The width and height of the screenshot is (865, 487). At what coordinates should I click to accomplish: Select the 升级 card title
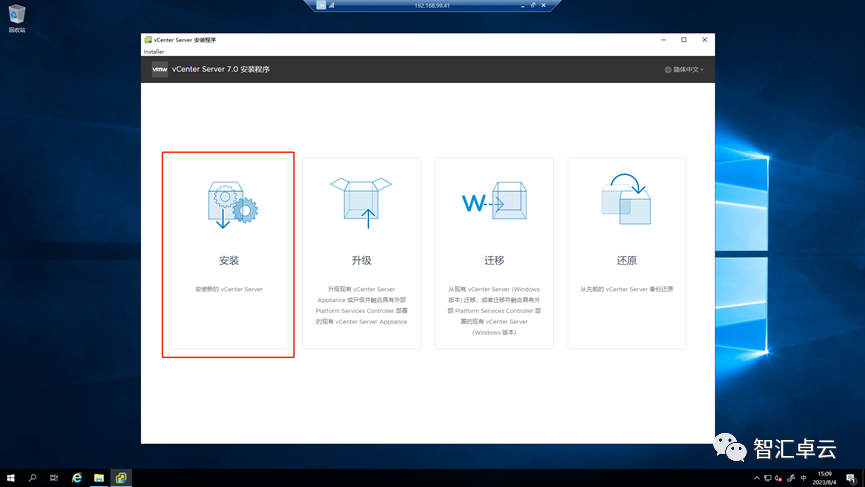361,260
